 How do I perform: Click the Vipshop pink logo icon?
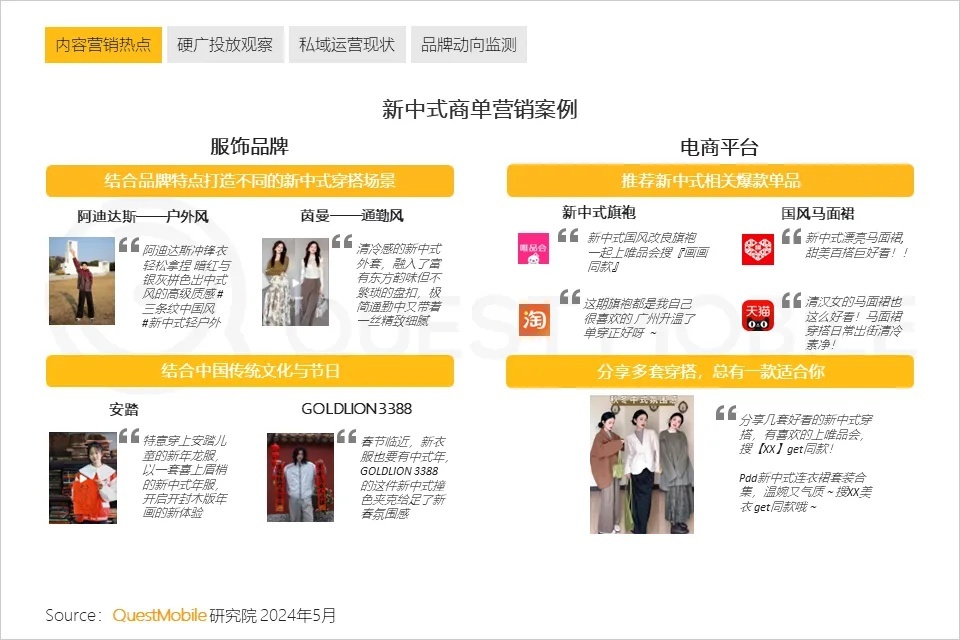(533, 248)
